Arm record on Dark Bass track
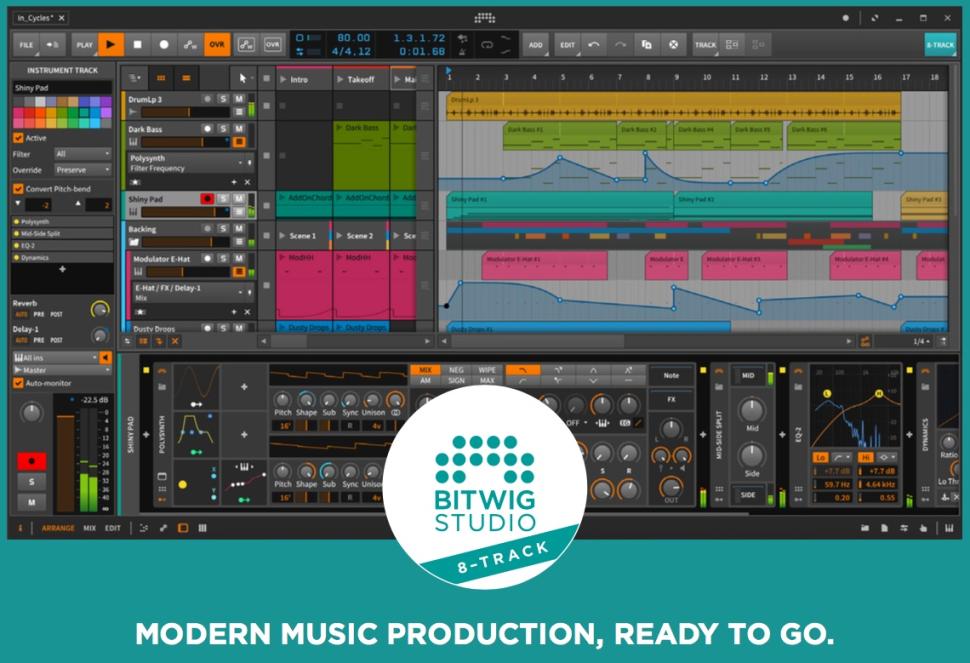 pos(207,129)
